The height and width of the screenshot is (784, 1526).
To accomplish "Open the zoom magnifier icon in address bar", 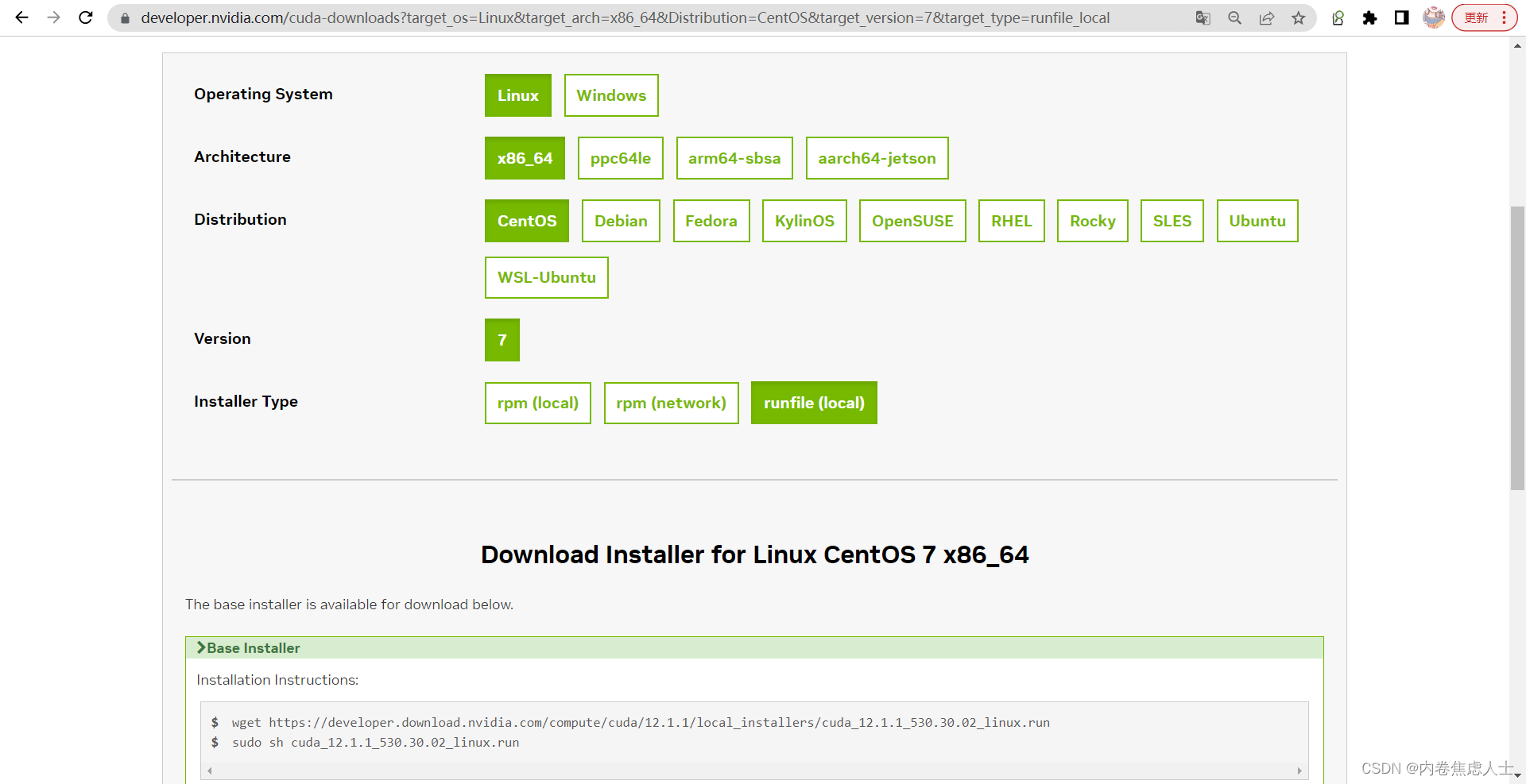I will [1234, 17].
